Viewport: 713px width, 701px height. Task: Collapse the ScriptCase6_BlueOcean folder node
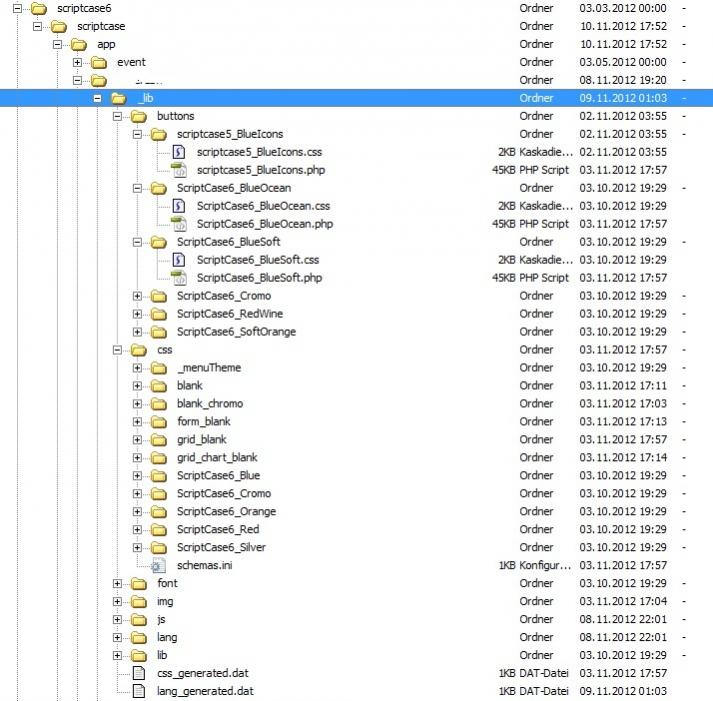click(x=137, y=188)
